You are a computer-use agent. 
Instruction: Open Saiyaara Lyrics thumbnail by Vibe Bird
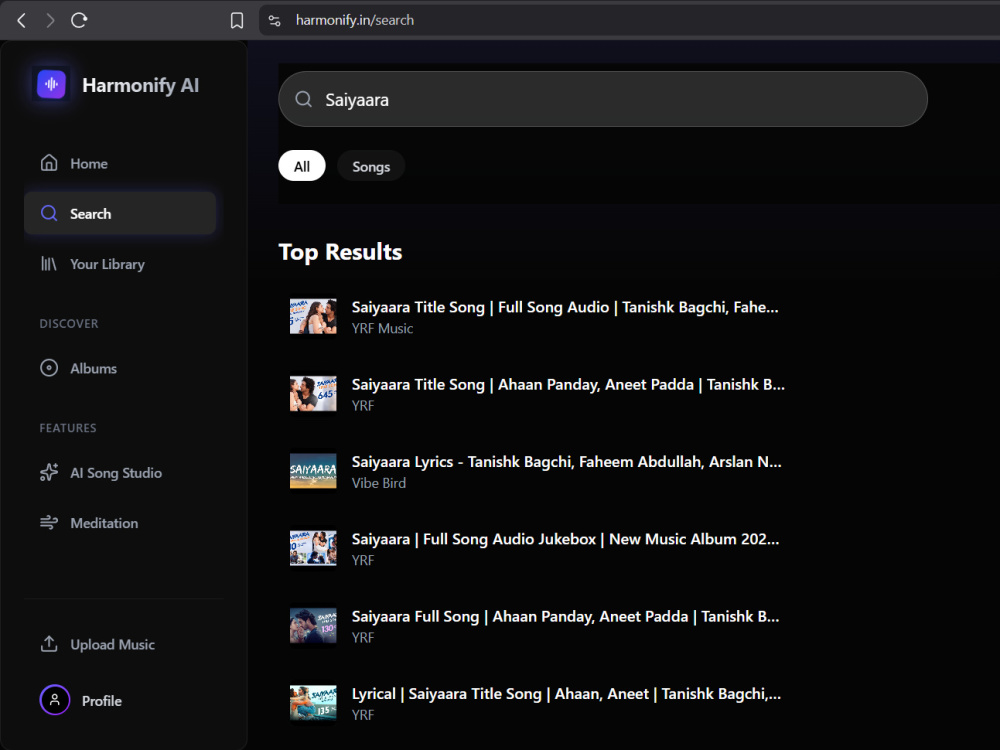[x=313, y=471]
